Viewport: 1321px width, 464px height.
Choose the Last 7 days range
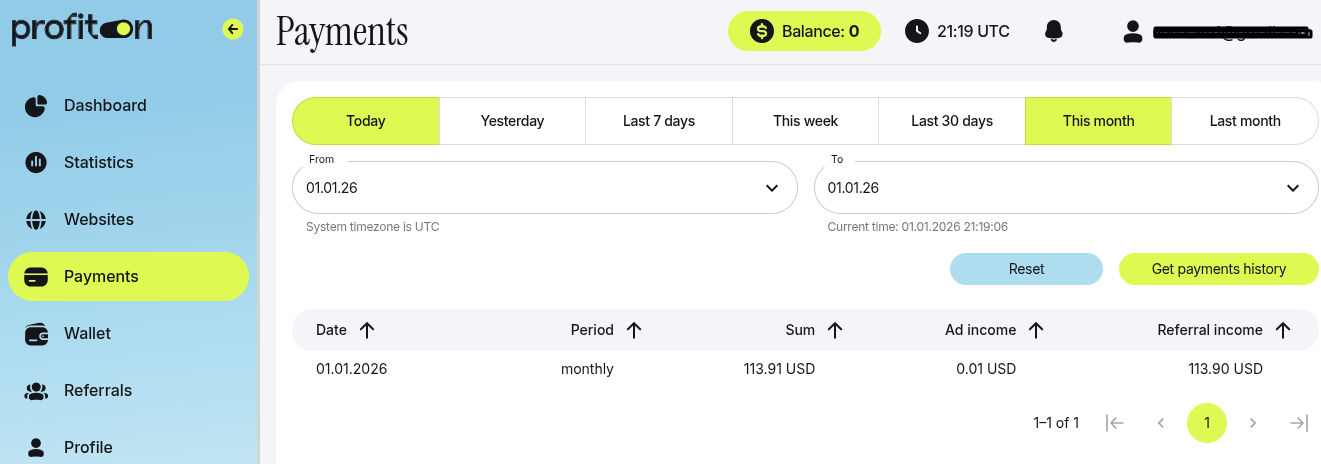point(658,121)
